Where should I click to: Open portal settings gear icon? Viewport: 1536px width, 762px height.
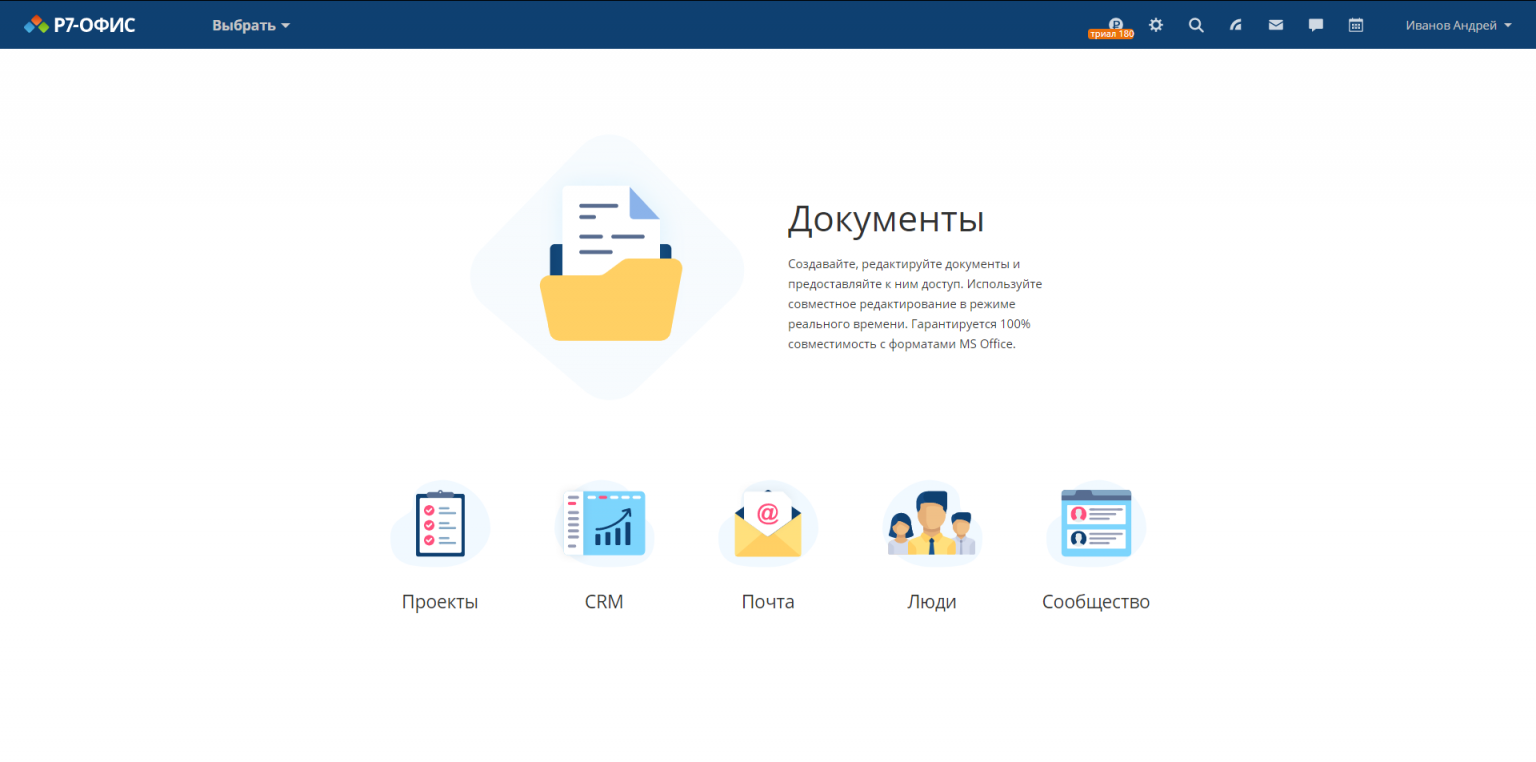[x=1156, y=25]
